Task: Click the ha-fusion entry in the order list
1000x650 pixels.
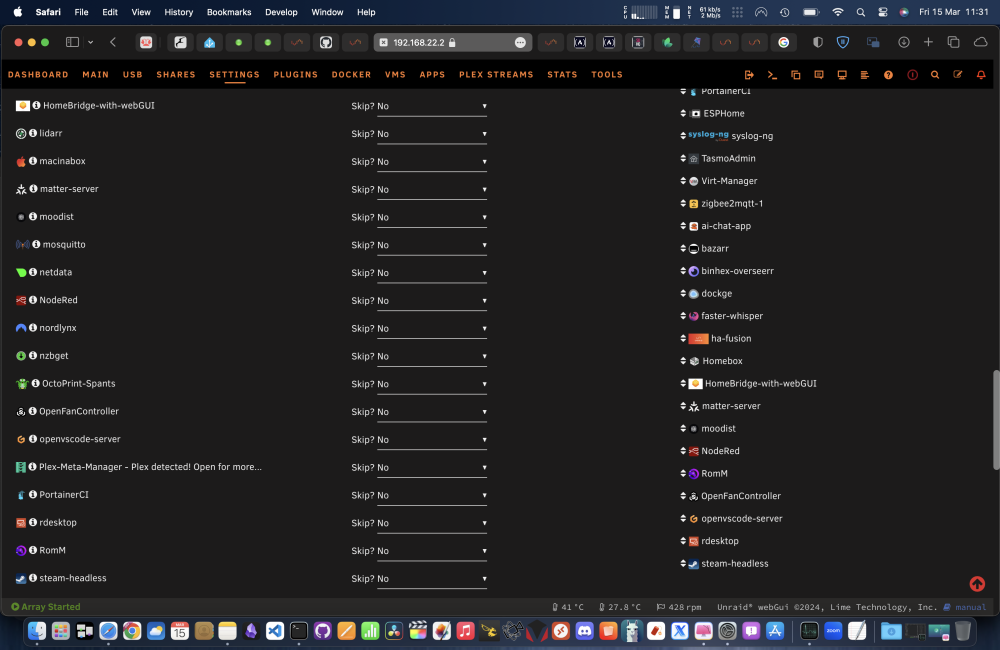Action: (716, 339)
